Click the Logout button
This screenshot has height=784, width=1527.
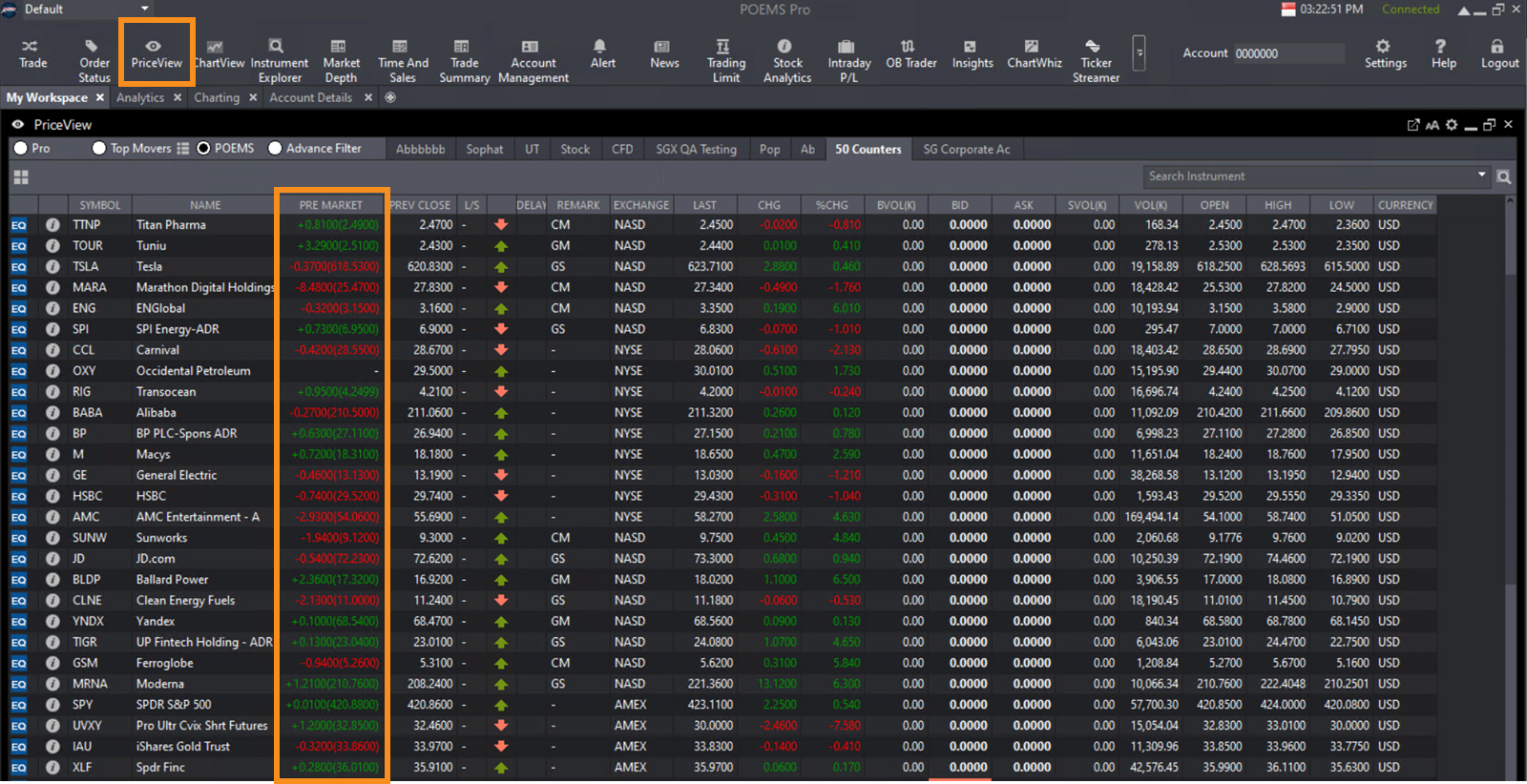(1498, 53)
